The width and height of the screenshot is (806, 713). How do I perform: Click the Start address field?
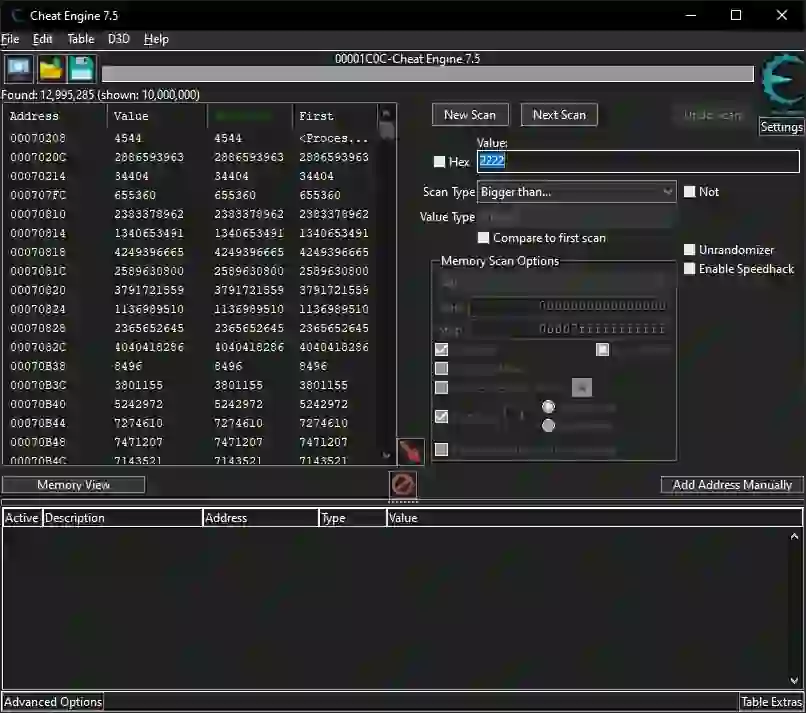(568, 306)
